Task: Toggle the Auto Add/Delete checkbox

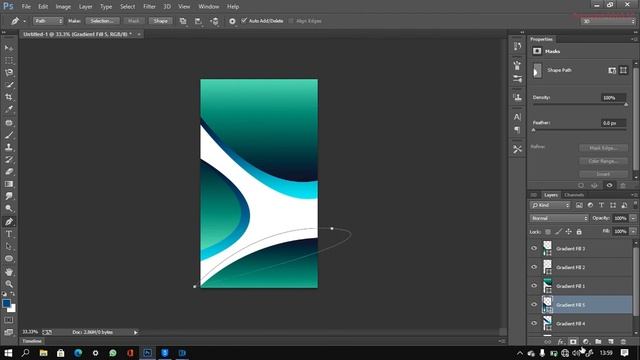Action: (x=244, y=20)
